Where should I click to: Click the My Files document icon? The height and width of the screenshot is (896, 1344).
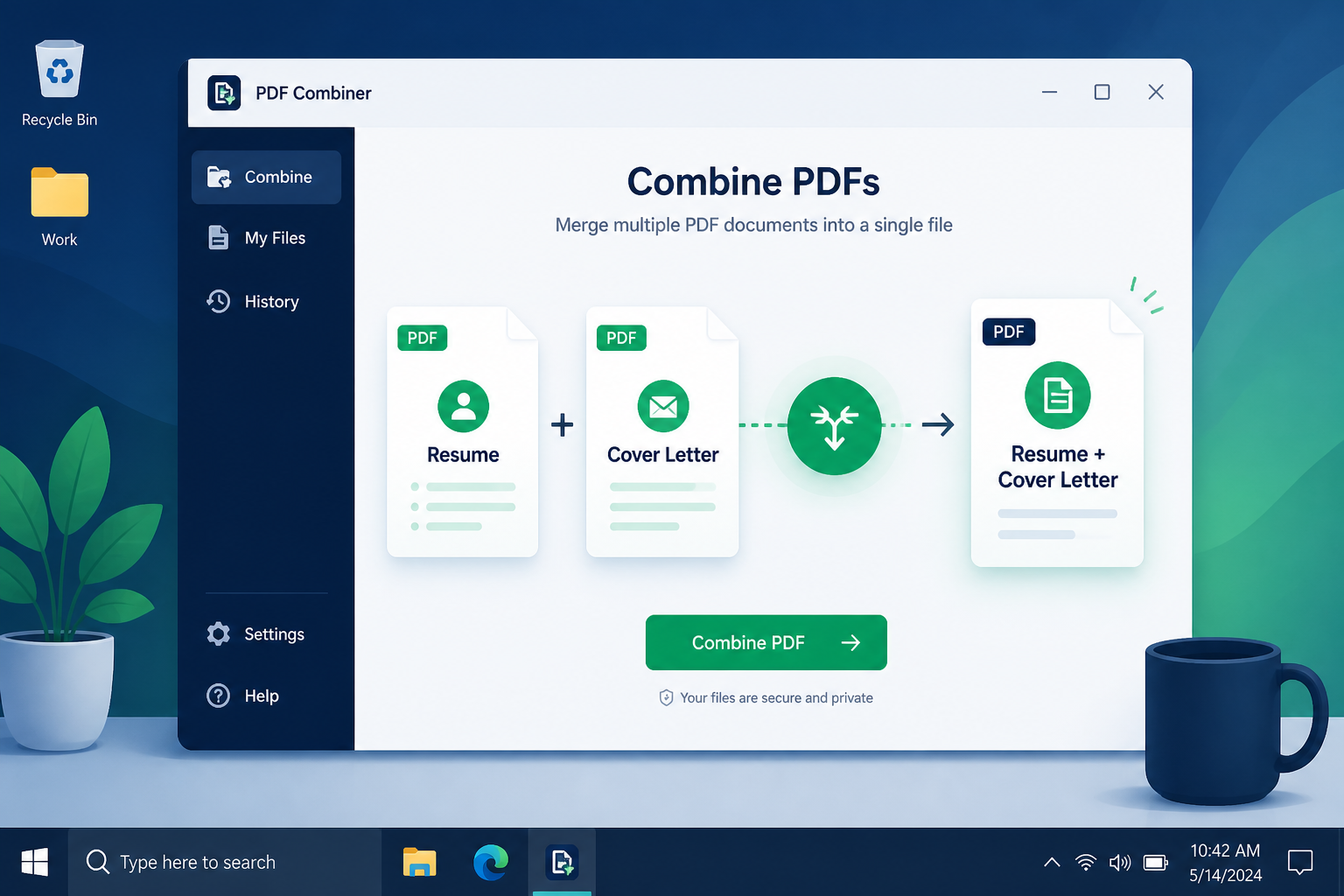point(218,238)
